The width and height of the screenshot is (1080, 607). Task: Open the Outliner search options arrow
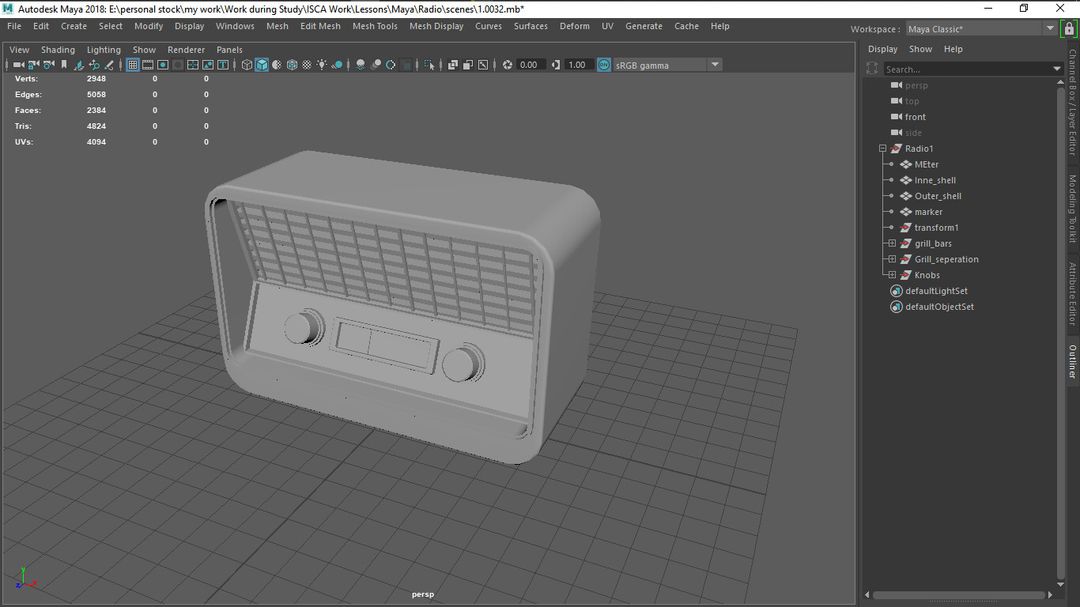(1057, 69)
